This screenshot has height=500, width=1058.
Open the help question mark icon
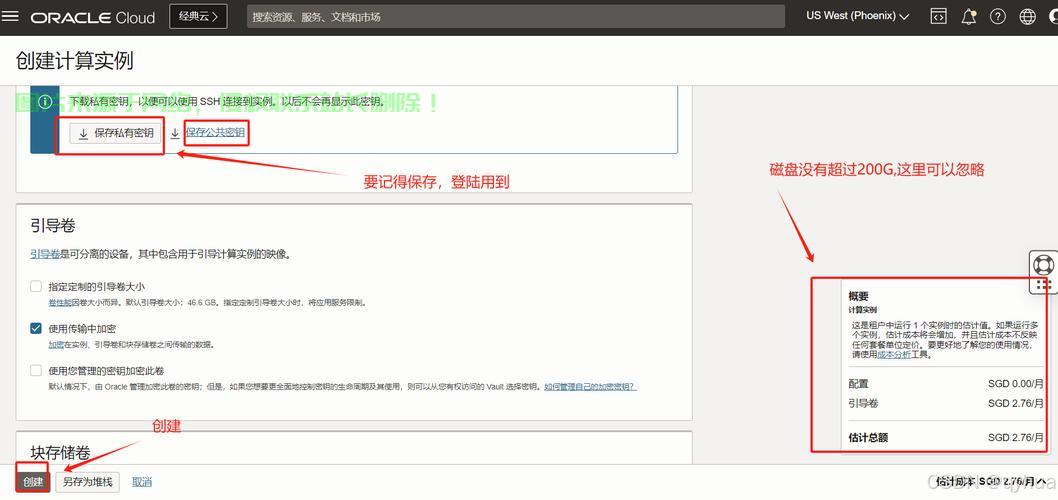998,17
